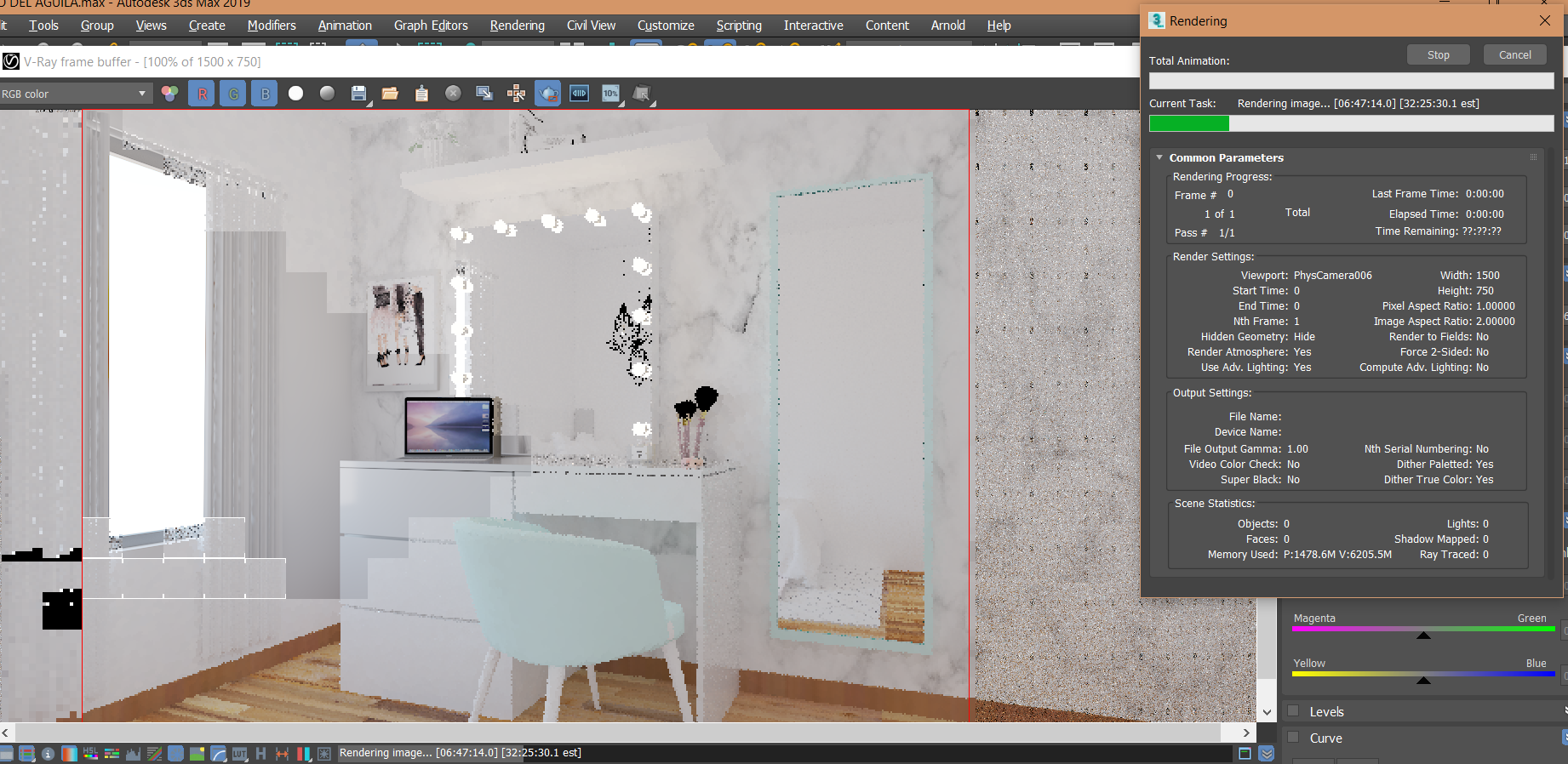The width and height of the screenshot is (1568, 764).
Task: Click the show VFB window icon
Action: coord(1245,753)
